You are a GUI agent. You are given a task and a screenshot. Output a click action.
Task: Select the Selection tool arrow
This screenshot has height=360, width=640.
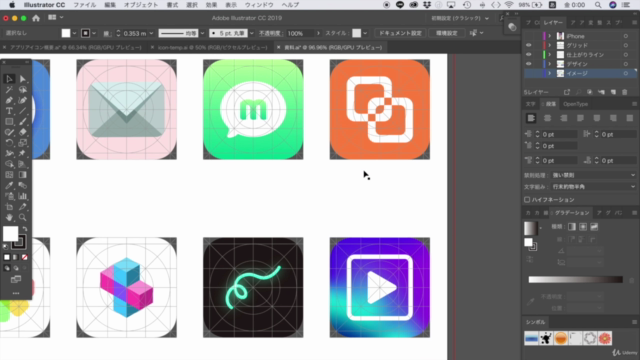[x=9, y=79]
